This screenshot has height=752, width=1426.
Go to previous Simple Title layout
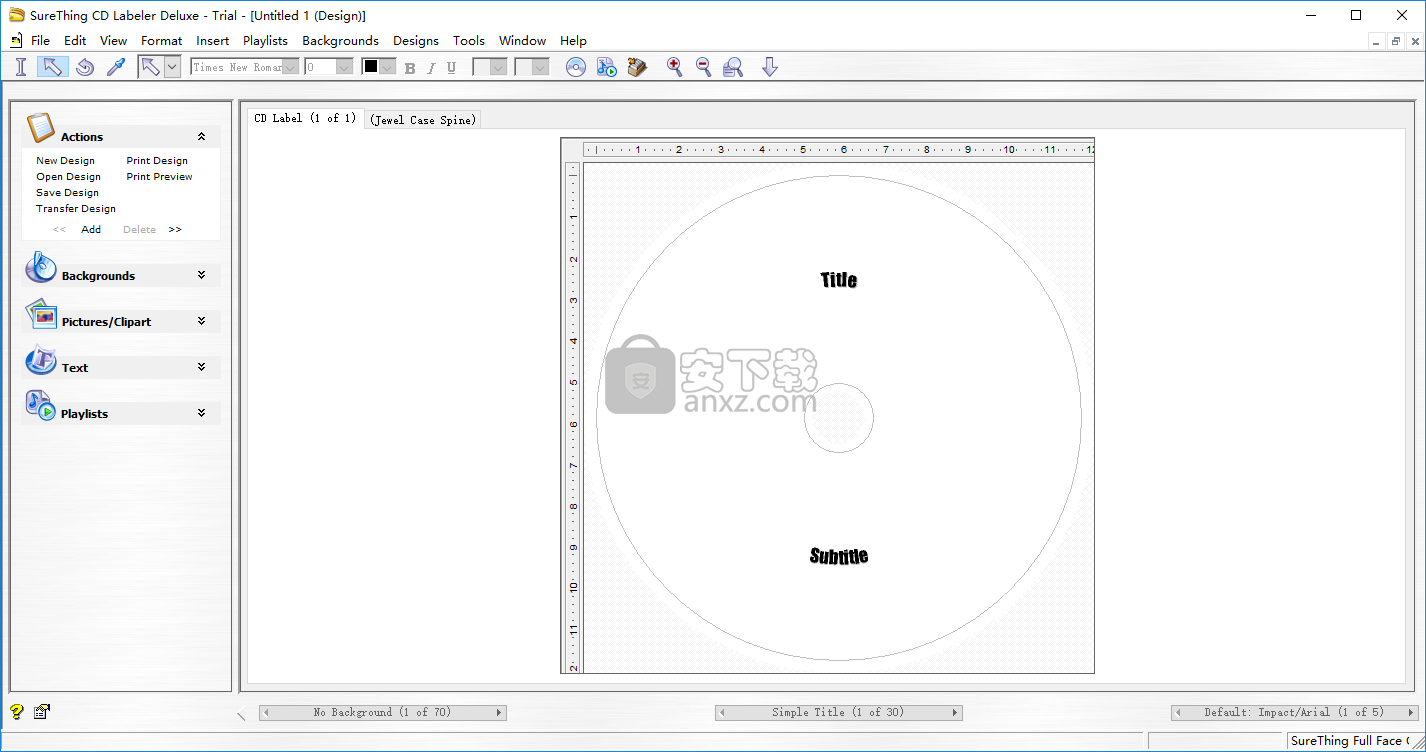[x=722, y=713]
